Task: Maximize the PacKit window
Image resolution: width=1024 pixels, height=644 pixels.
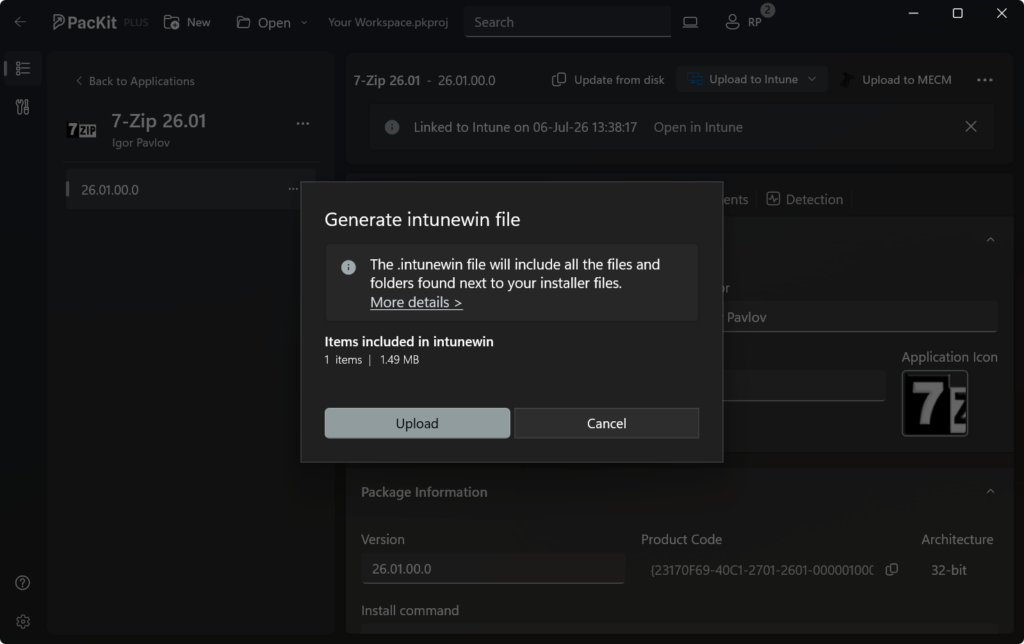Action: 957,13
